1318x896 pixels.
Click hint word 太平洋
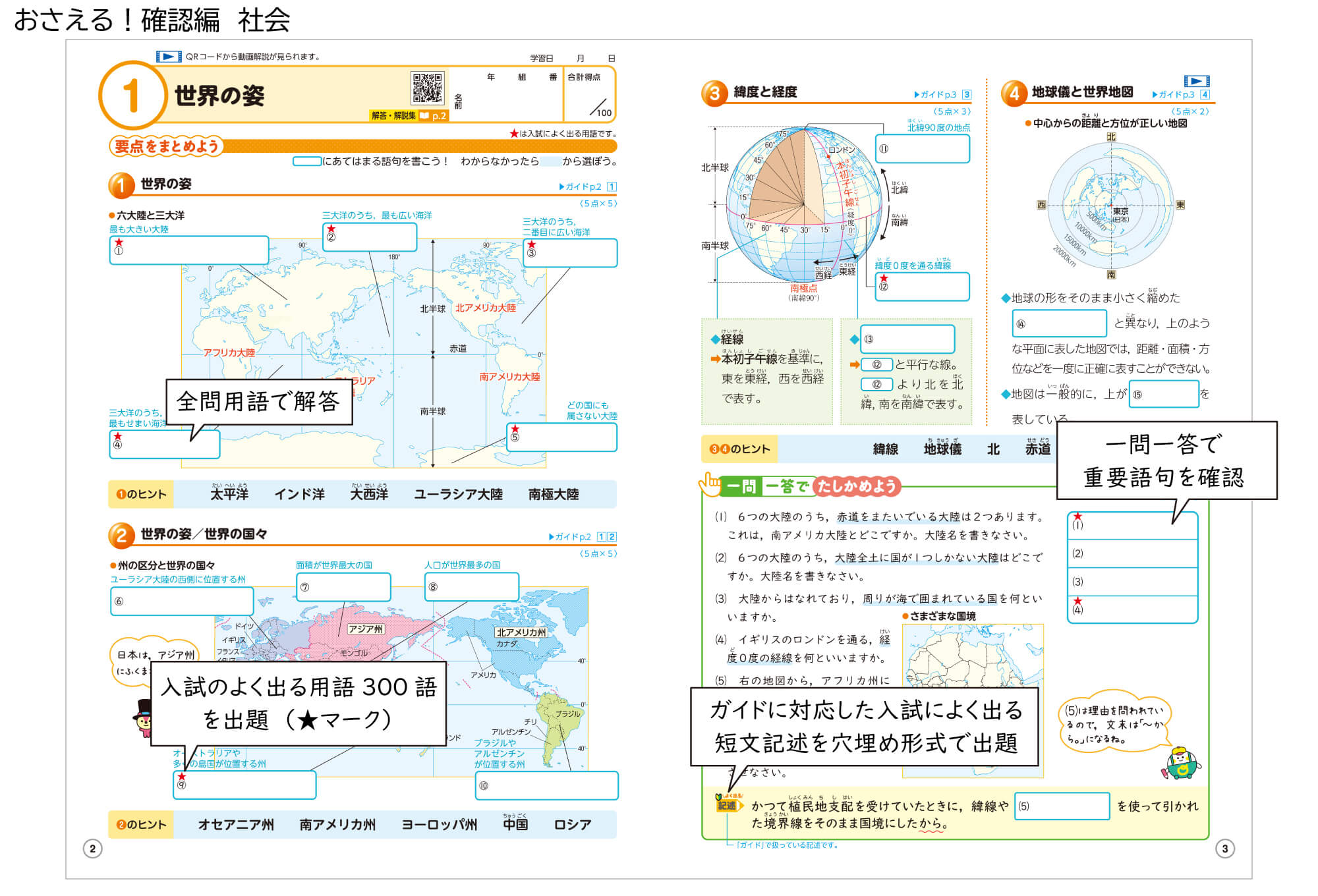[229, 494]
